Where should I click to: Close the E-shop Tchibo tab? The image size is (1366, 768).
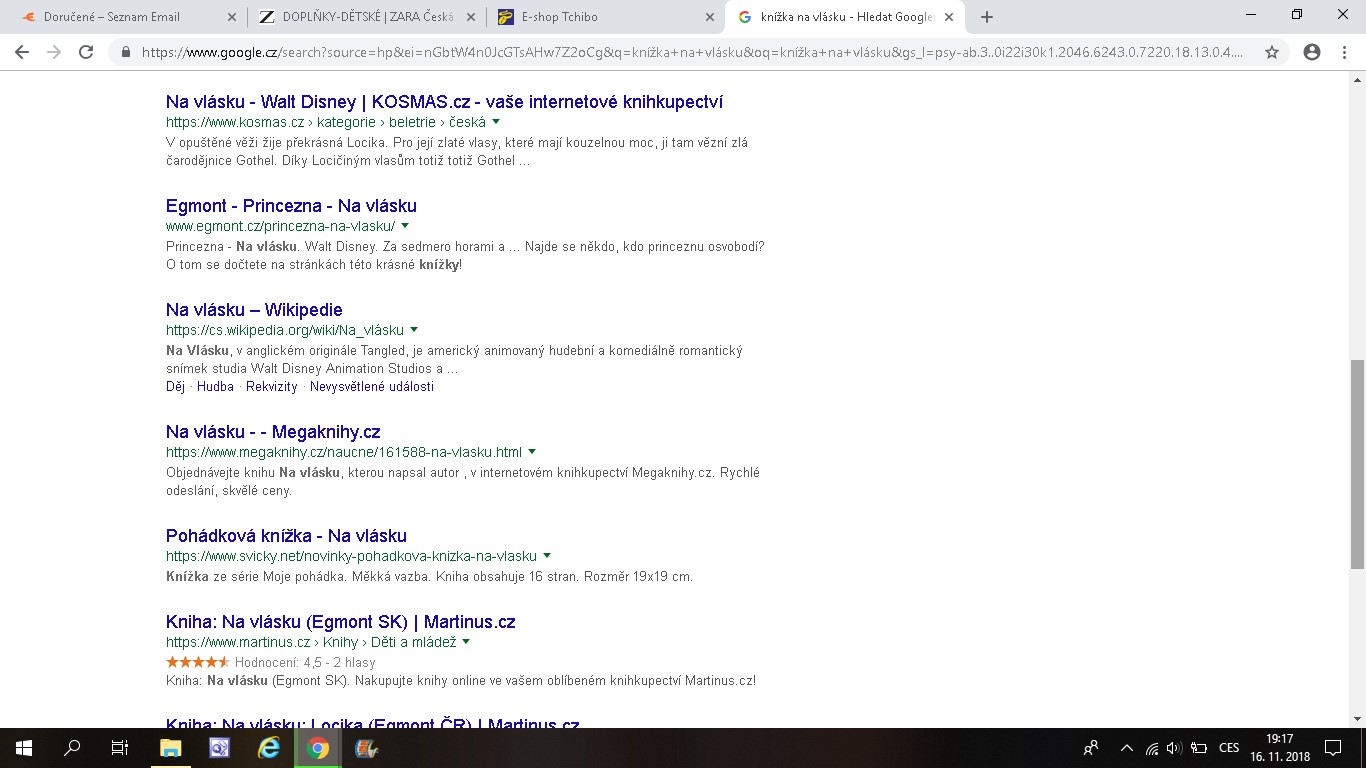coord(710,17)
